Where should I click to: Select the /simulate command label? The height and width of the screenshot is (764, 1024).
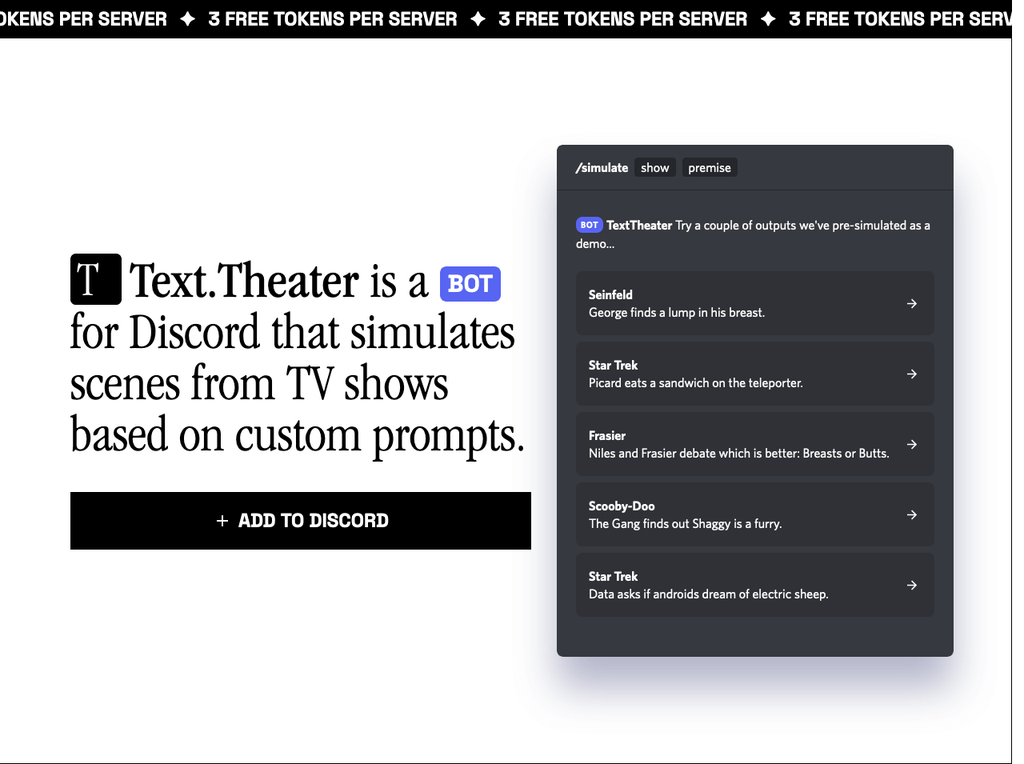pyautogui.click(x=601, y=167)
